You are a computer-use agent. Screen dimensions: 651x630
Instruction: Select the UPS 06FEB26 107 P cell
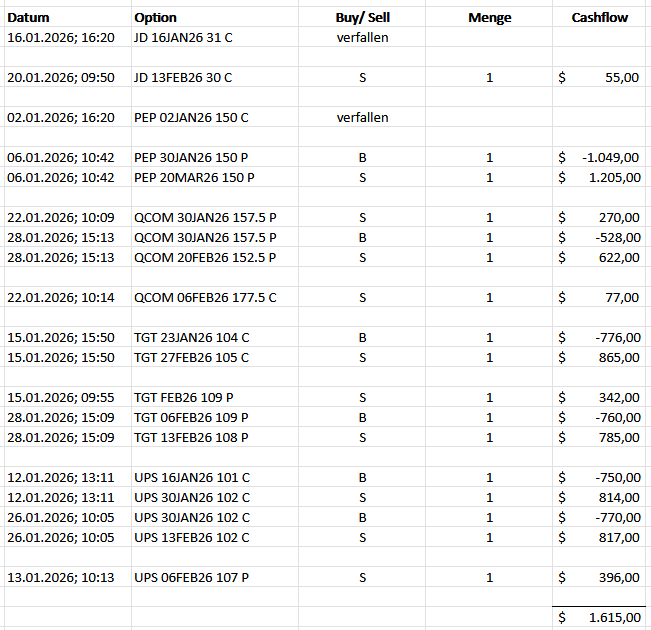[191, 578]
